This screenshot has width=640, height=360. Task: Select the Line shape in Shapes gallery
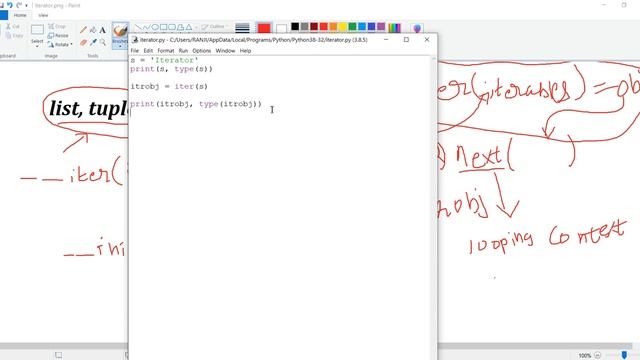(x=138, y=27)
